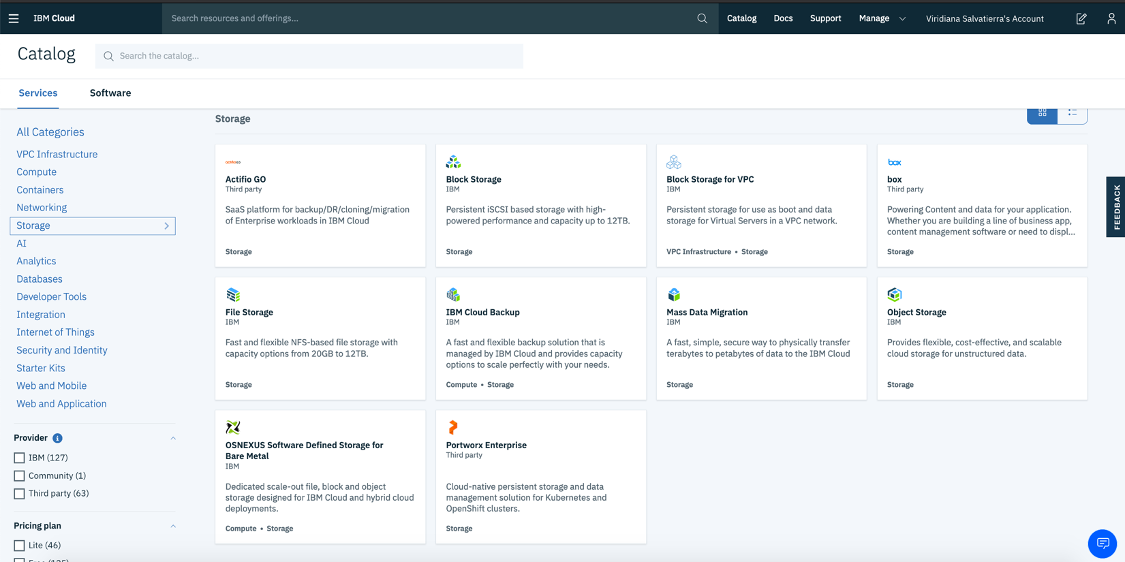Image resolution: width=1125 pixels, height=562 pixels.
Task: Select the Starter Kits category
Action: [x=41, y=368]
